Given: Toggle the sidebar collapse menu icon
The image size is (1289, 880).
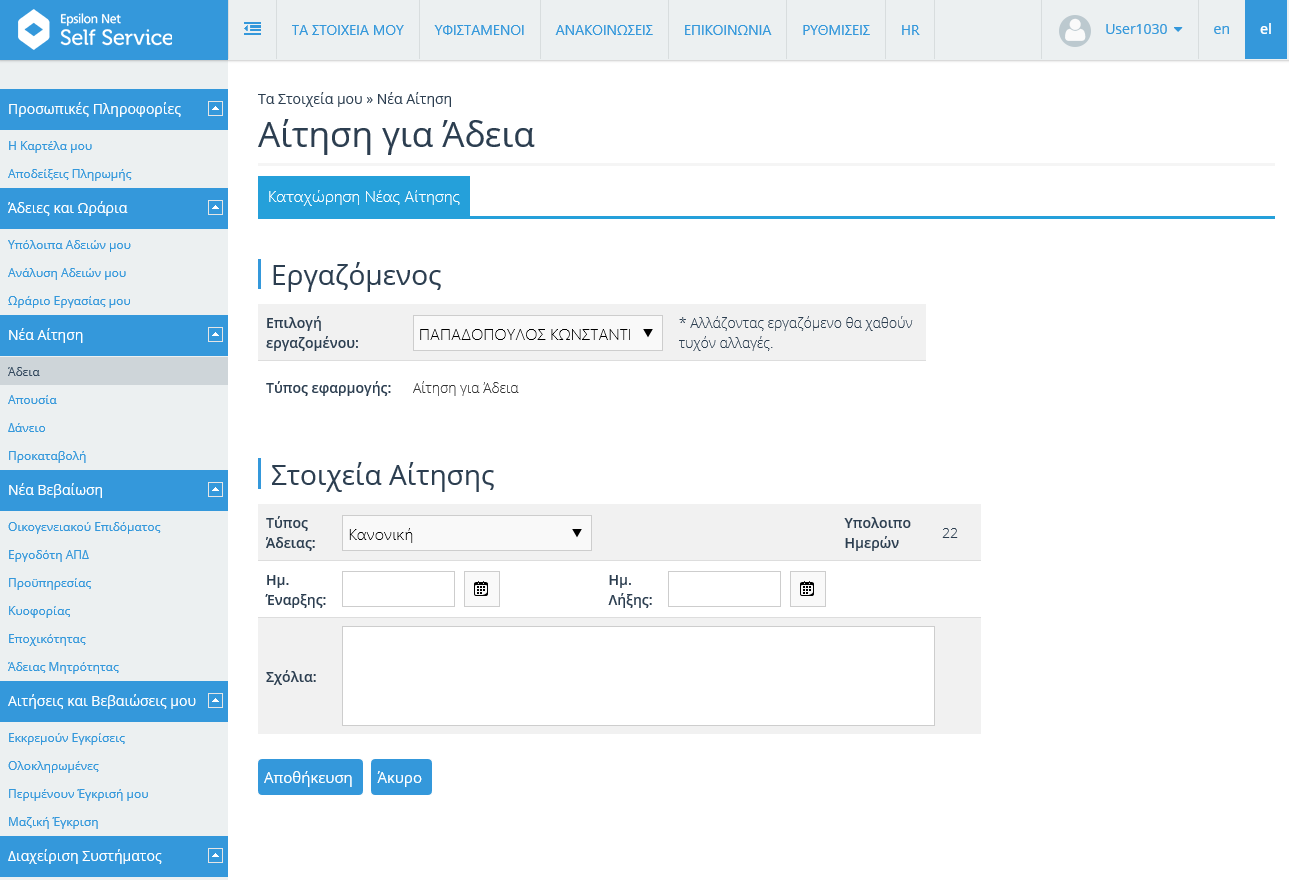Looking at the screenshot, I should click(x=253, y=29).
